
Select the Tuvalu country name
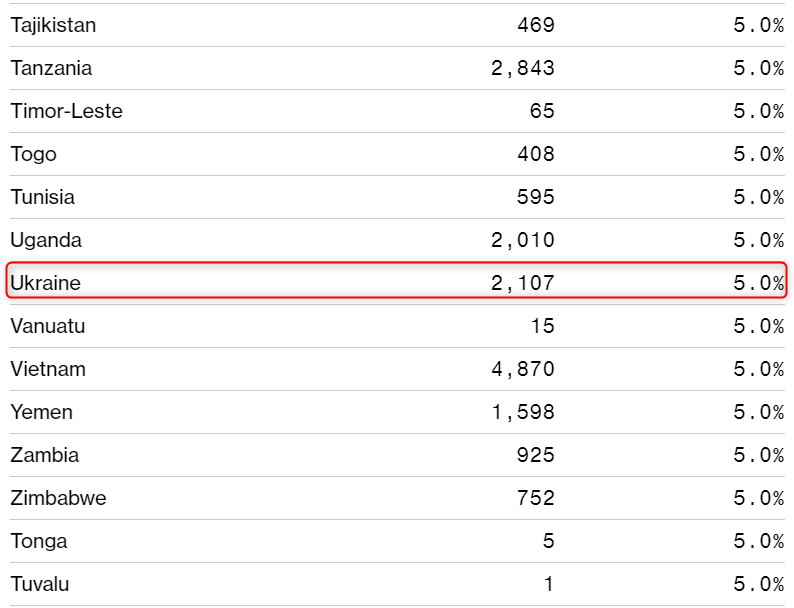pos(40,584)
